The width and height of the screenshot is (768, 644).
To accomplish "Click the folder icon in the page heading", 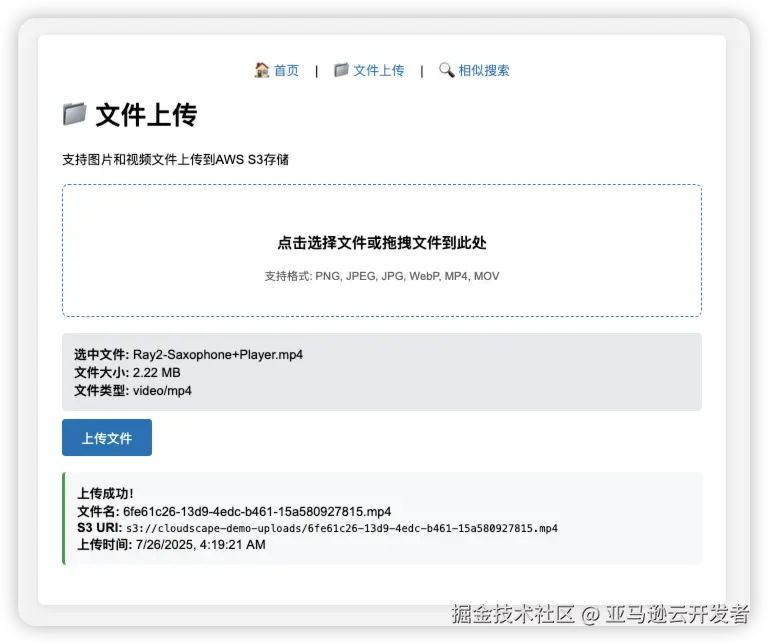I will [x=75, y=115].
